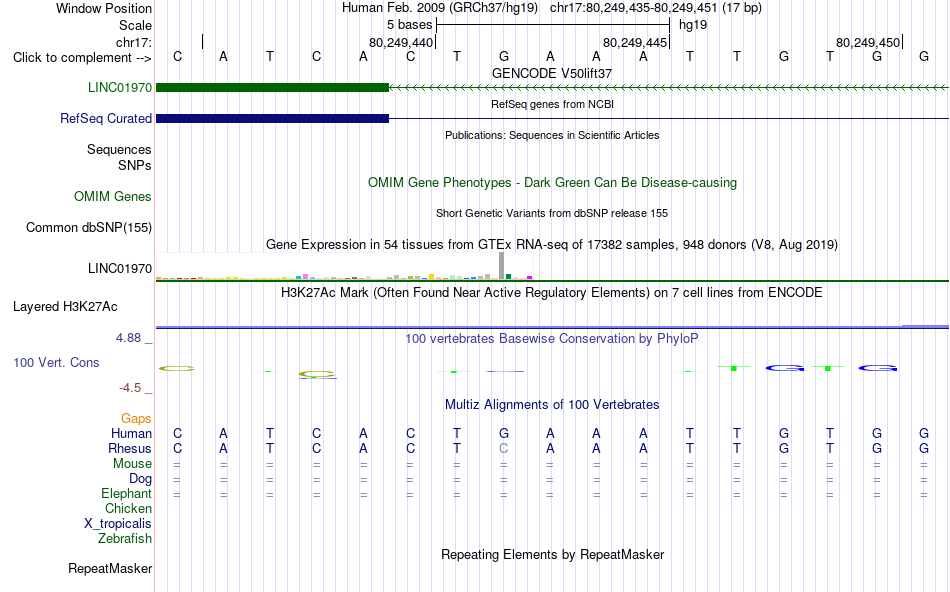This screenshot has height=592, width=950.
Task: Open Layered H3K27Ac track label
Action: tap(65, 307)
